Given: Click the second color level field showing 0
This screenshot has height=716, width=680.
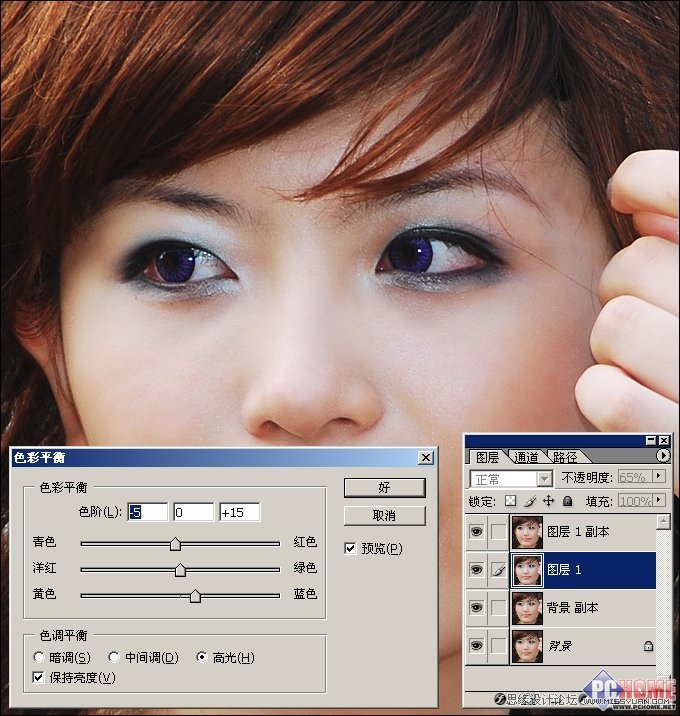Looking at the screenshot, I should [194, 512].
